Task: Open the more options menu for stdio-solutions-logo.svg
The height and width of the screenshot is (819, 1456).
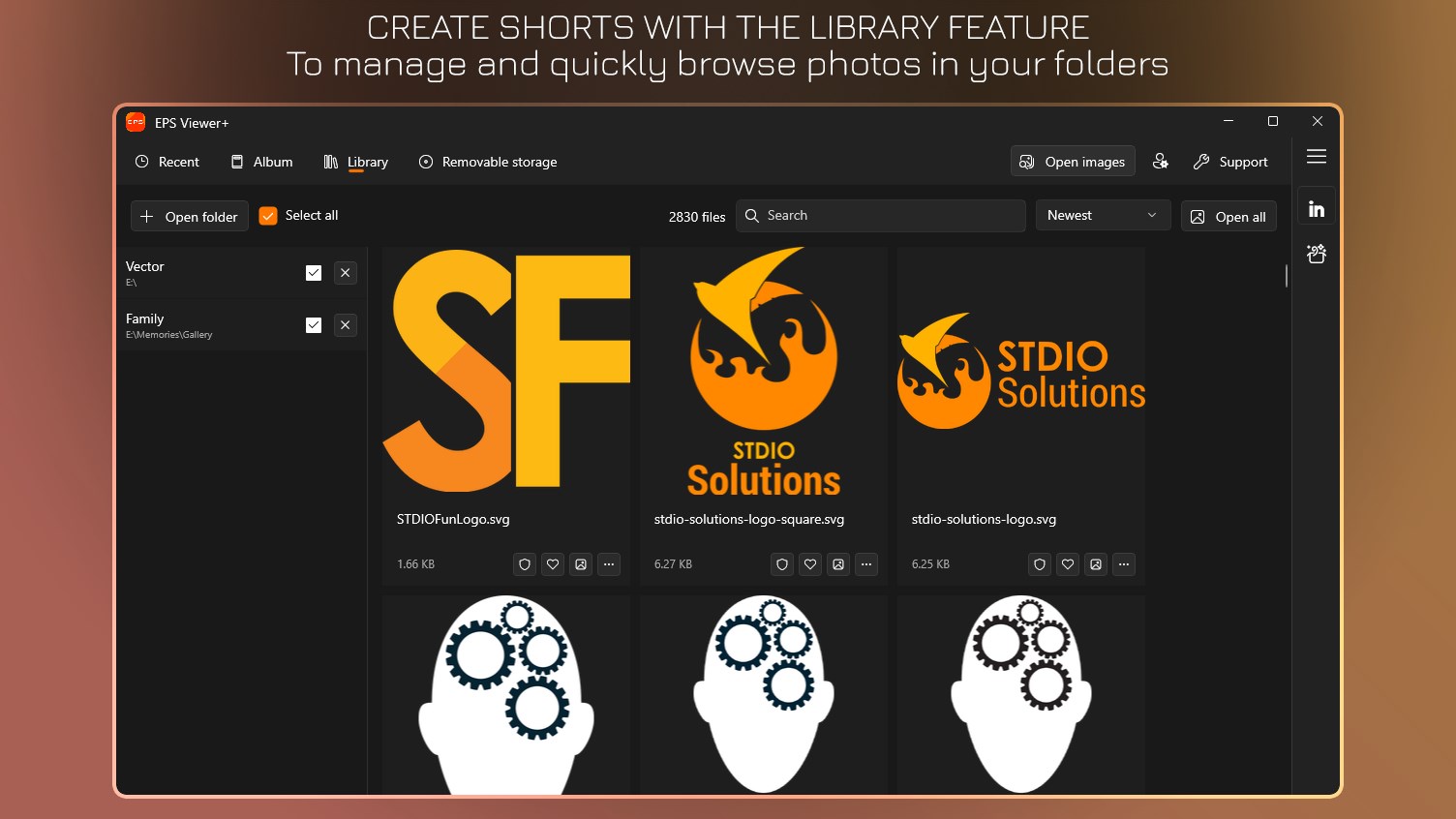Action: pyautogui.click(x=1124, y=564)
